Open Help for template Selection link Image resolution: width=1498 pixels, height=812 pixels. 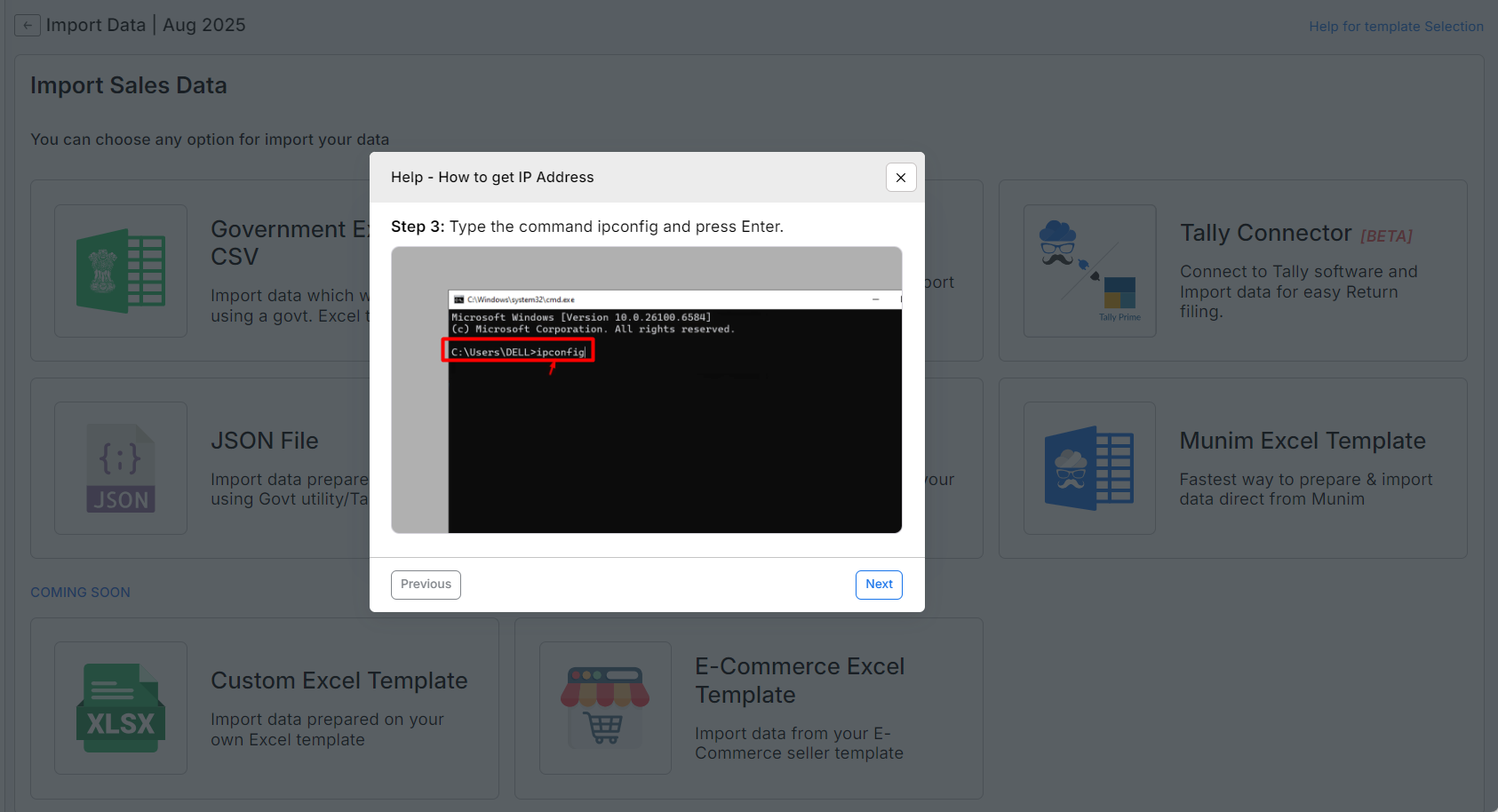pos(1395,27)
